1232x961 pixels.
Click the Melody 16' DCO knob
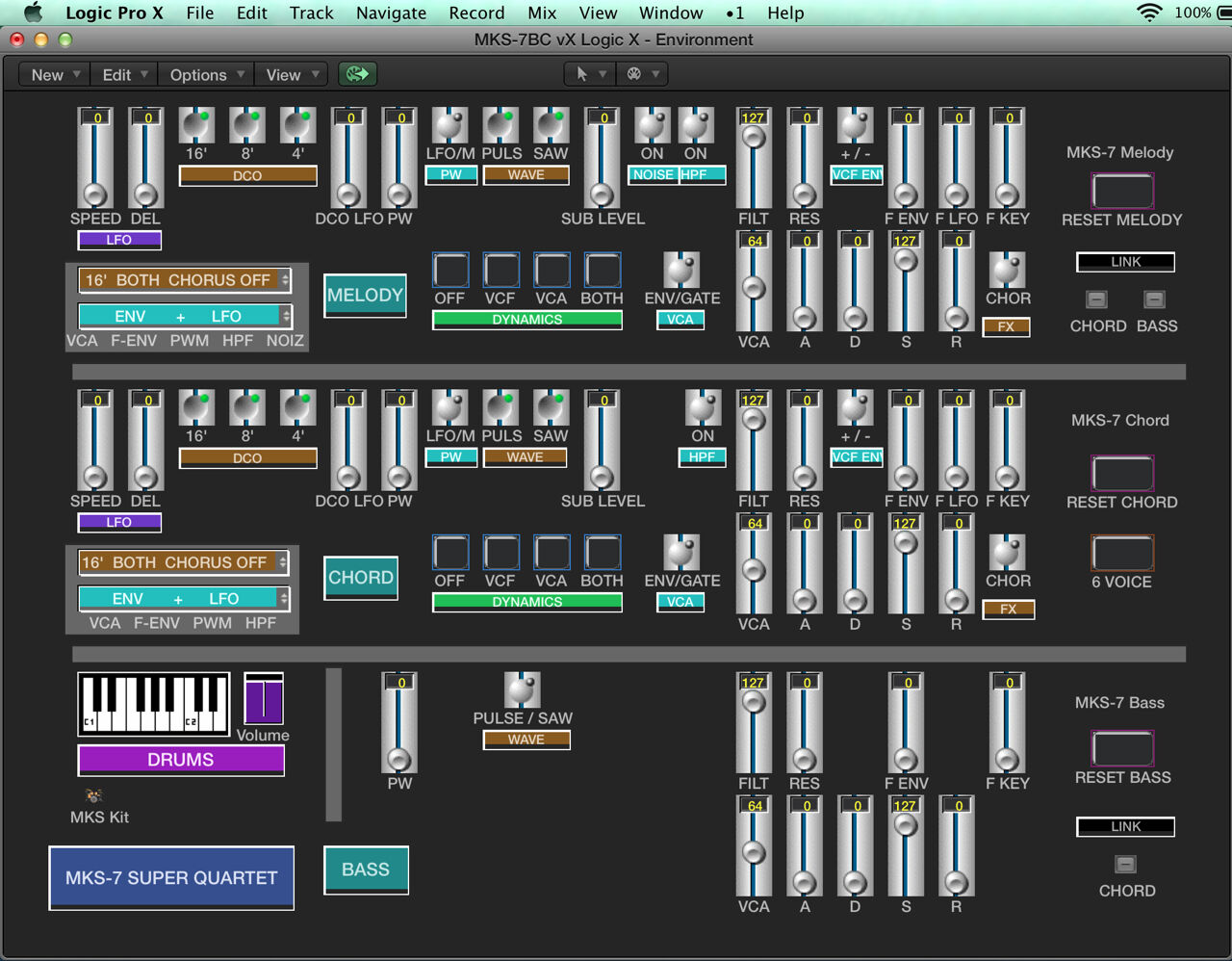(196, 126)
